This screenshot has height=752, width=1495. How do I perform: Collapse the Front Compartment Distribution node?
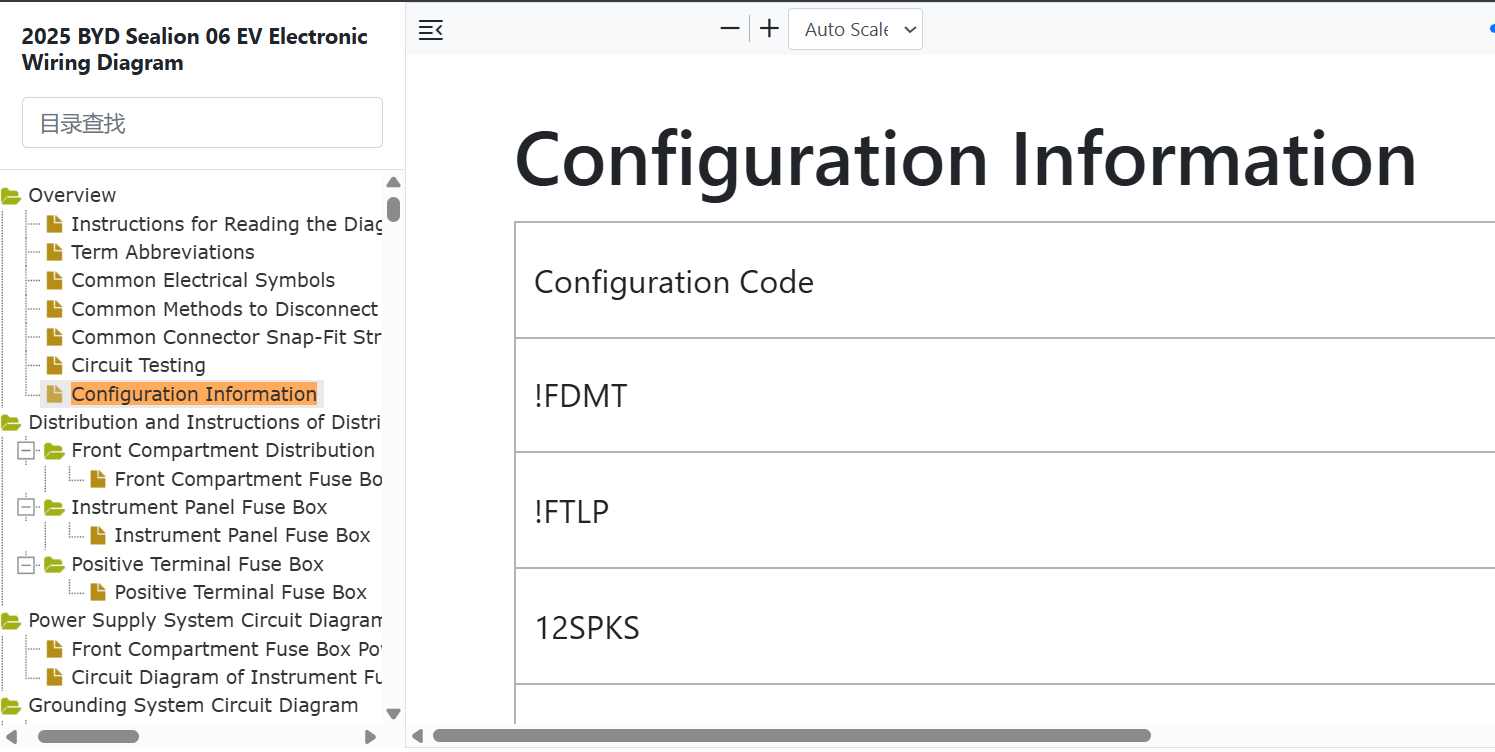[x=26, y=451]
